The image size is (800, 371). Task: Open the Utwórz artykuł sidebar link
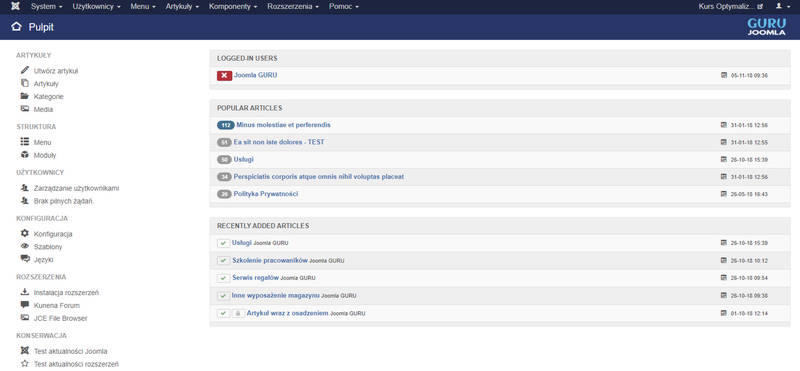coord(56,71)
